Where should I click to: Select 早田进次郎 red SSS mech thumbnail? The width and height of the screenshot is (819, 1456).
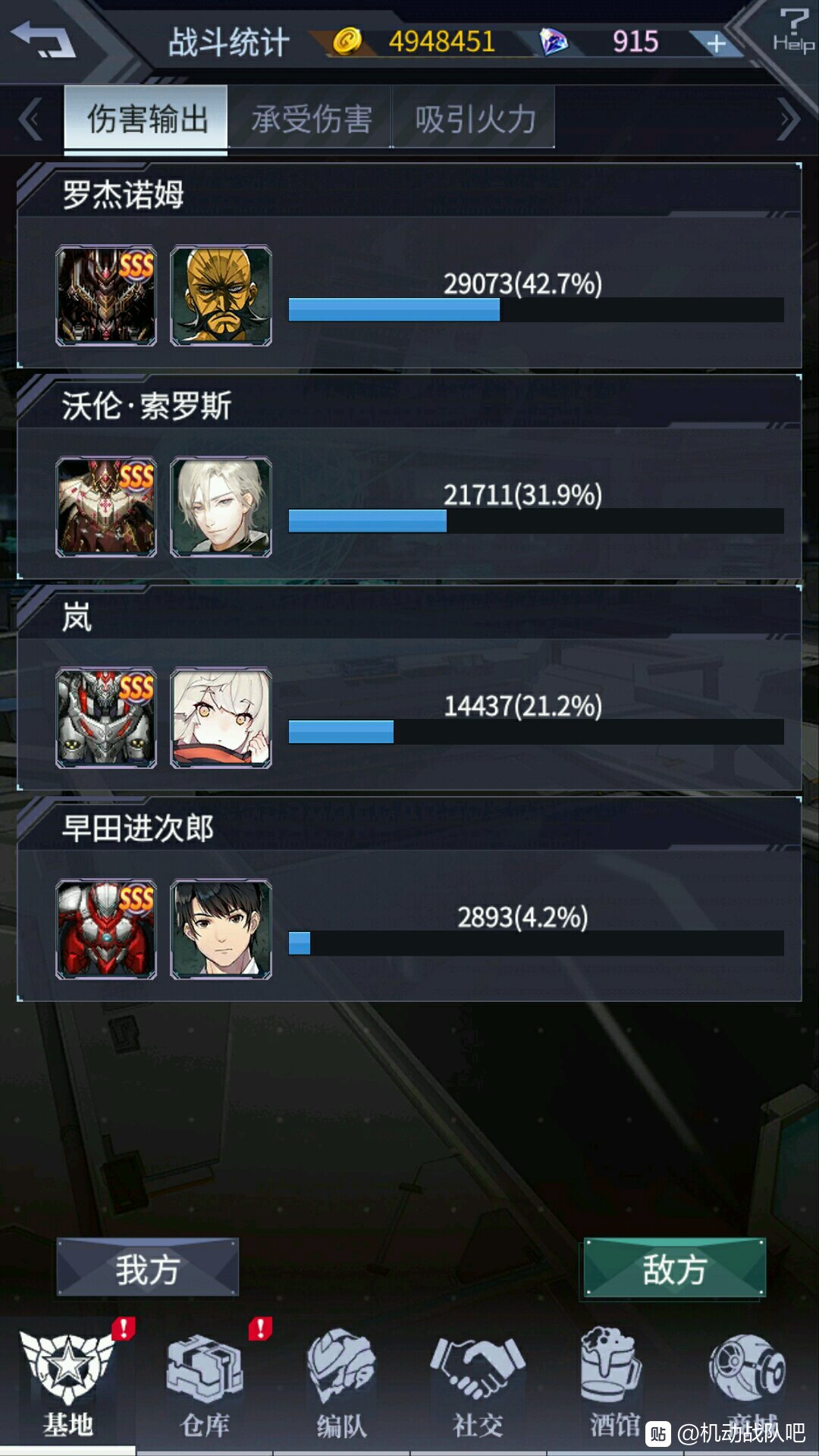pyautogui.click(x=106, y=930)
